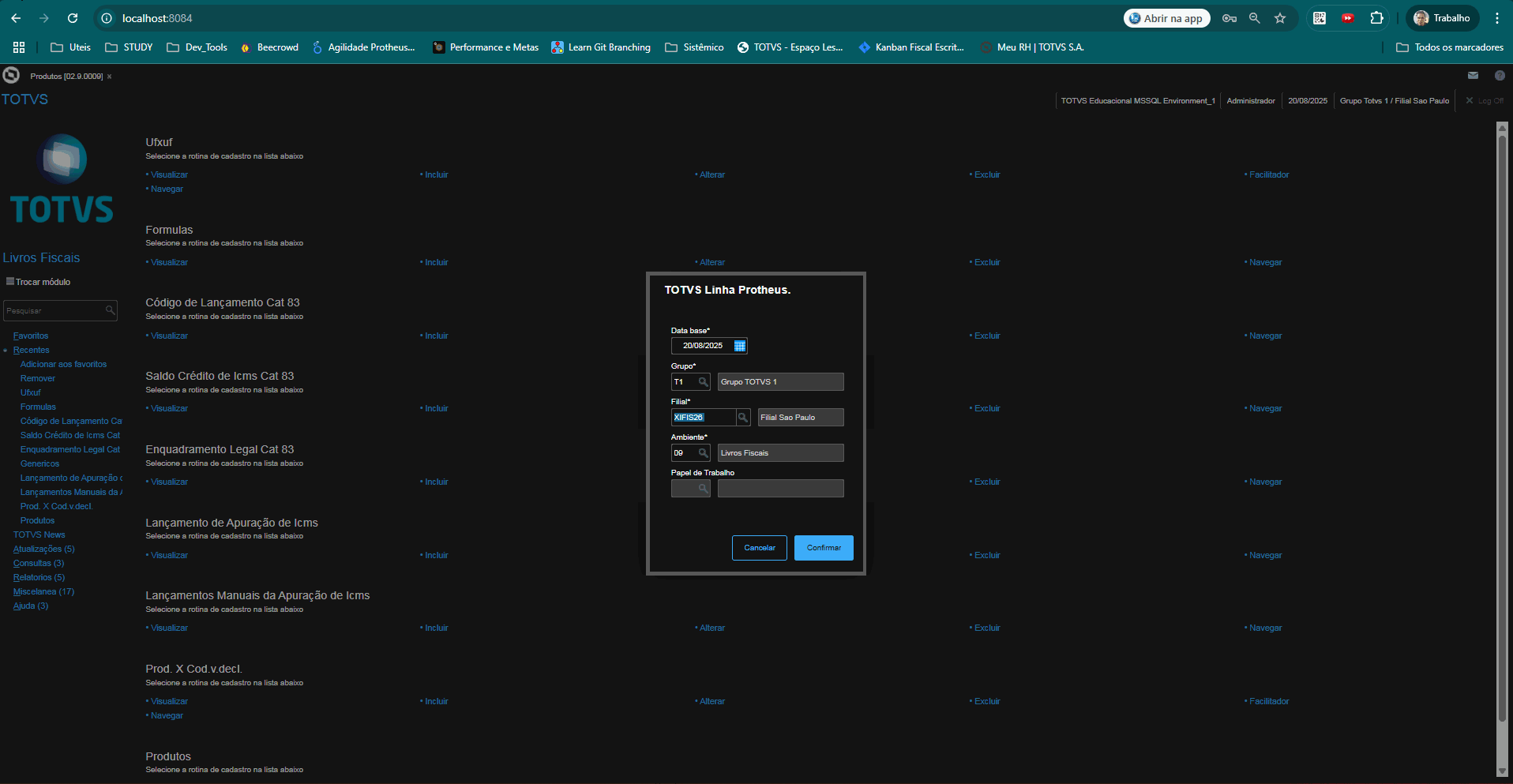This screenshot has width=1513, height=784.
Task: Confirm the TOTVS Linha Protheus dialog
Action: point(824,548)
